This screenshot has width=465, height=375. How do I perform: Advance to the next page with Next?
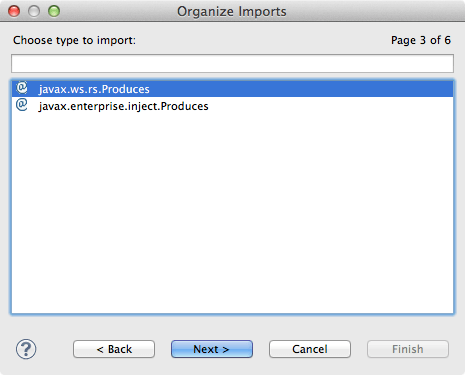click(x=212, y=349)
